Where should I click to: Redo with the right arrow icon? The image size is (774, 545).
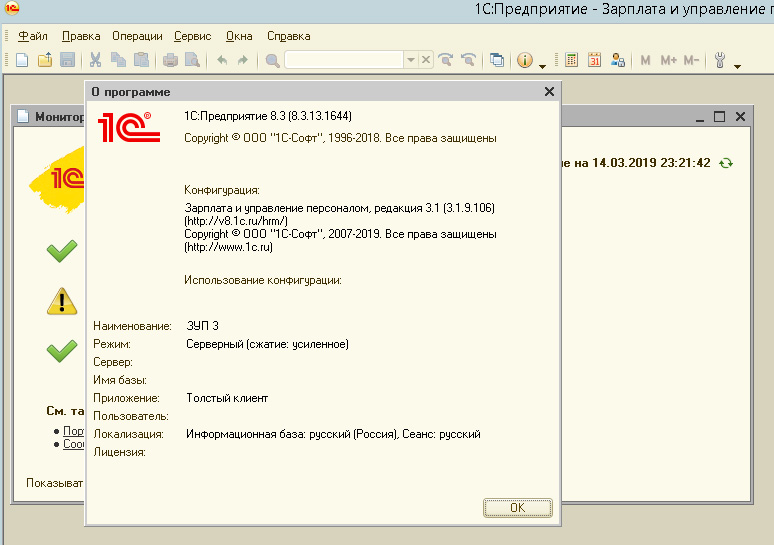[242, 60]
